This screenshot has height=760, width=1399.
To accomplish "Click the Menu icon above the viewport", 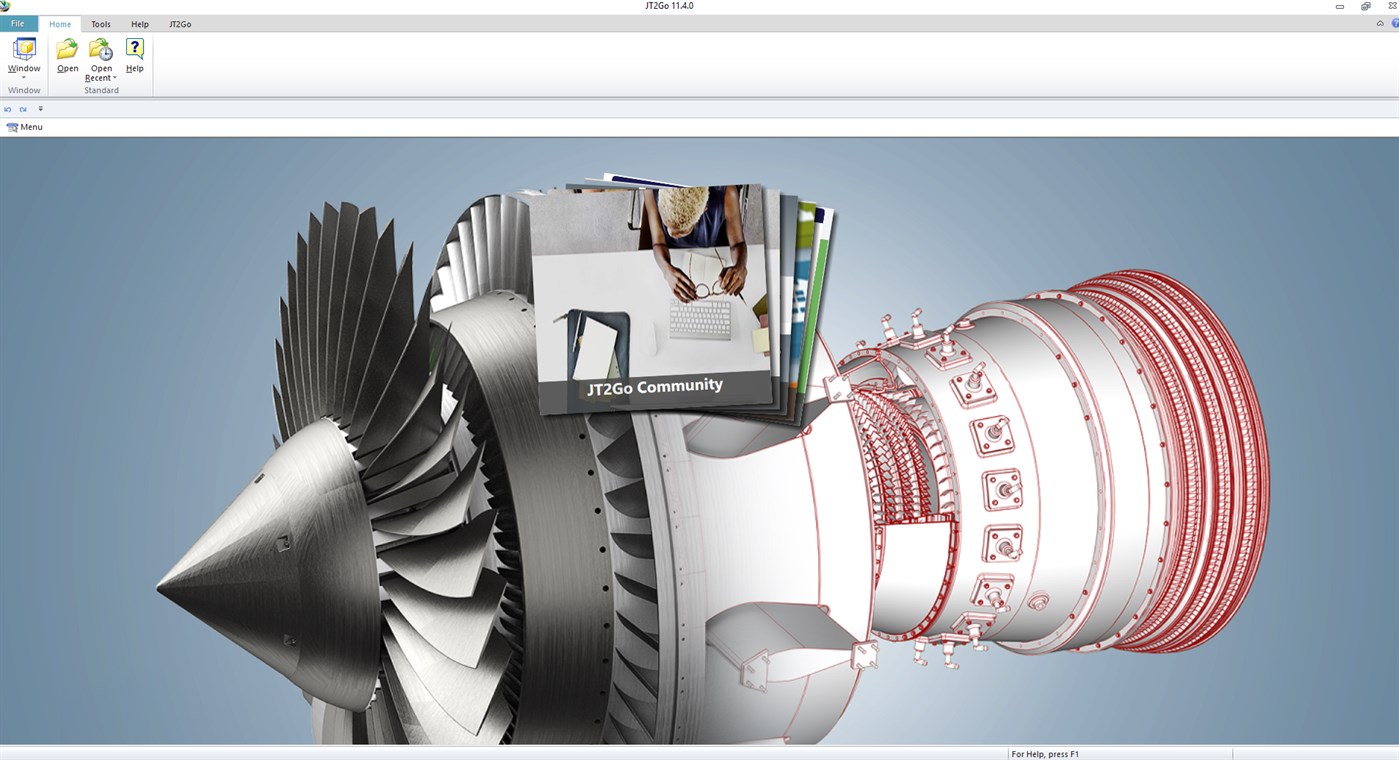I will click(x=11, y=127).
